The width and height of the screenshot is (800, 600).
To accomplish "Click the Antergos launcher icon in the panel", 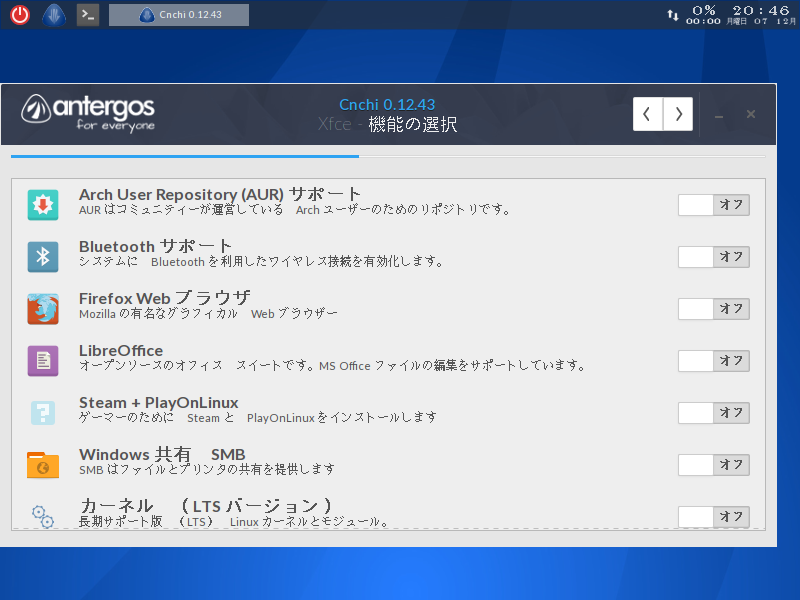I will click(x=53, y=14).
